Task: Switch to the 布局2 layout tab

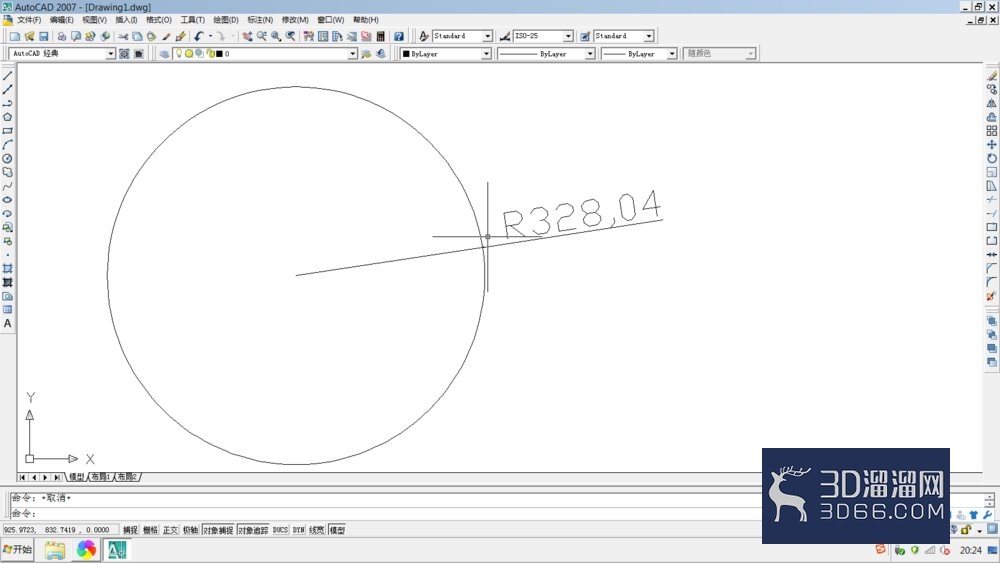Action: point(128,477)
